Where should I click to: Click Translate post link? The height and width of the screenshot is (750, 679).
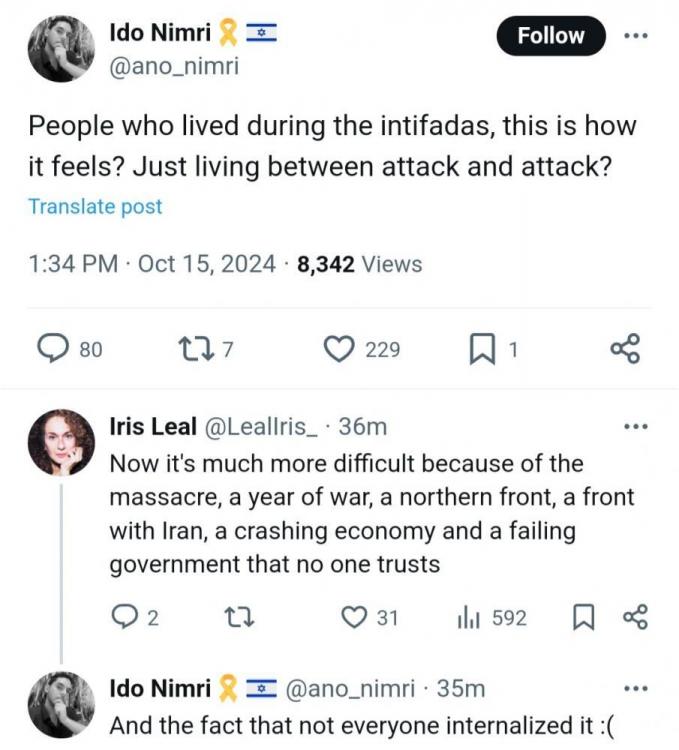click(95, 207)
